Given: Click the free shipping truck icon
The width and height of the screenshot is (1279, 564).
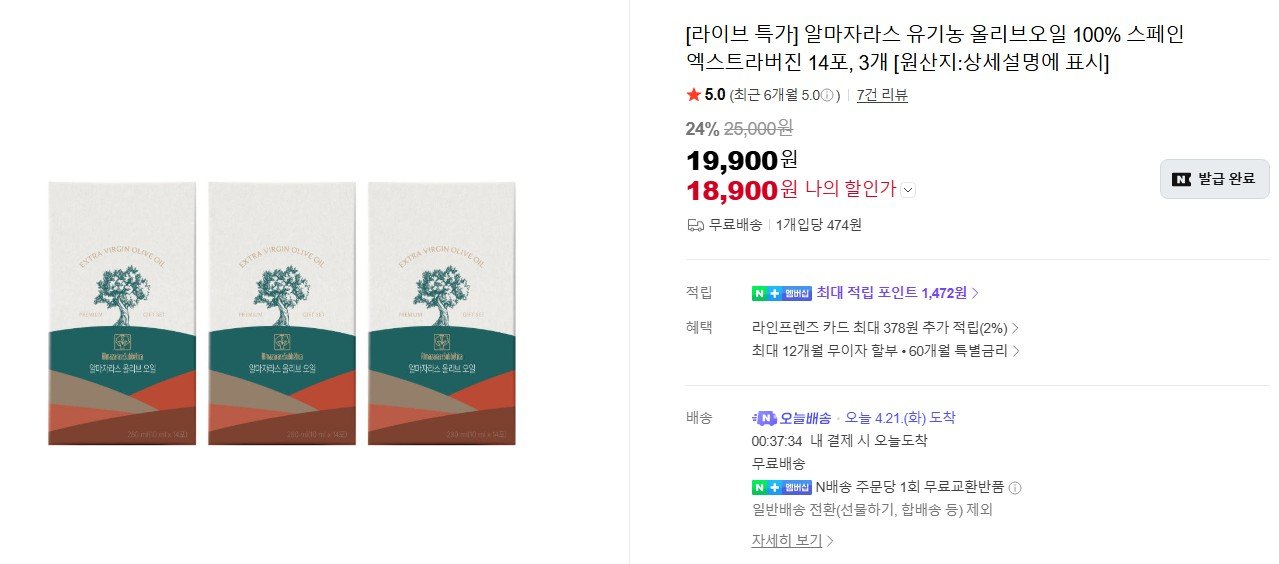Looking at the screenshot, I should coord(696,225).
